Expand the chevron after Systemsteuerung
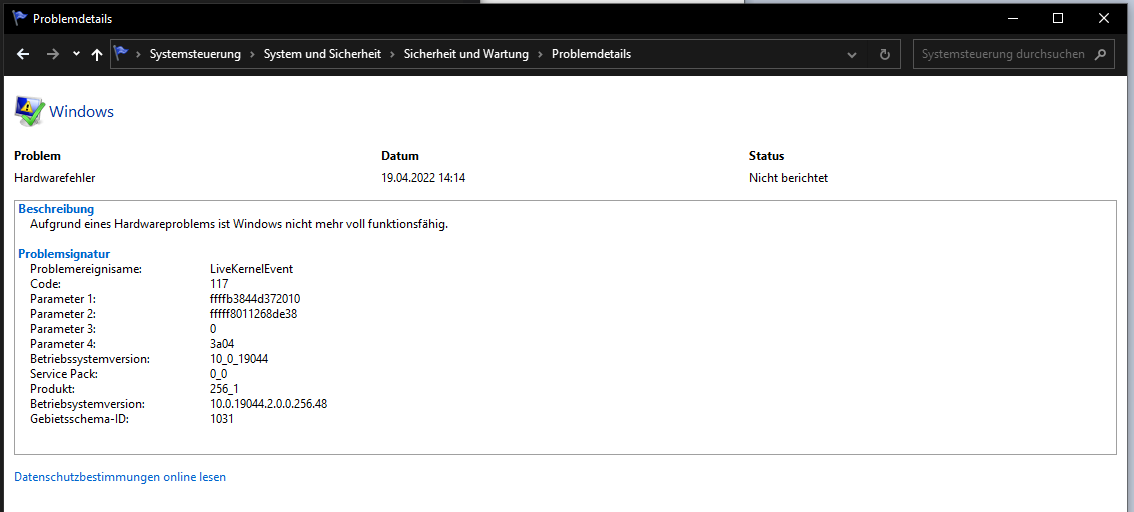Screen dimensions: 1134x512 click(252, 54)
